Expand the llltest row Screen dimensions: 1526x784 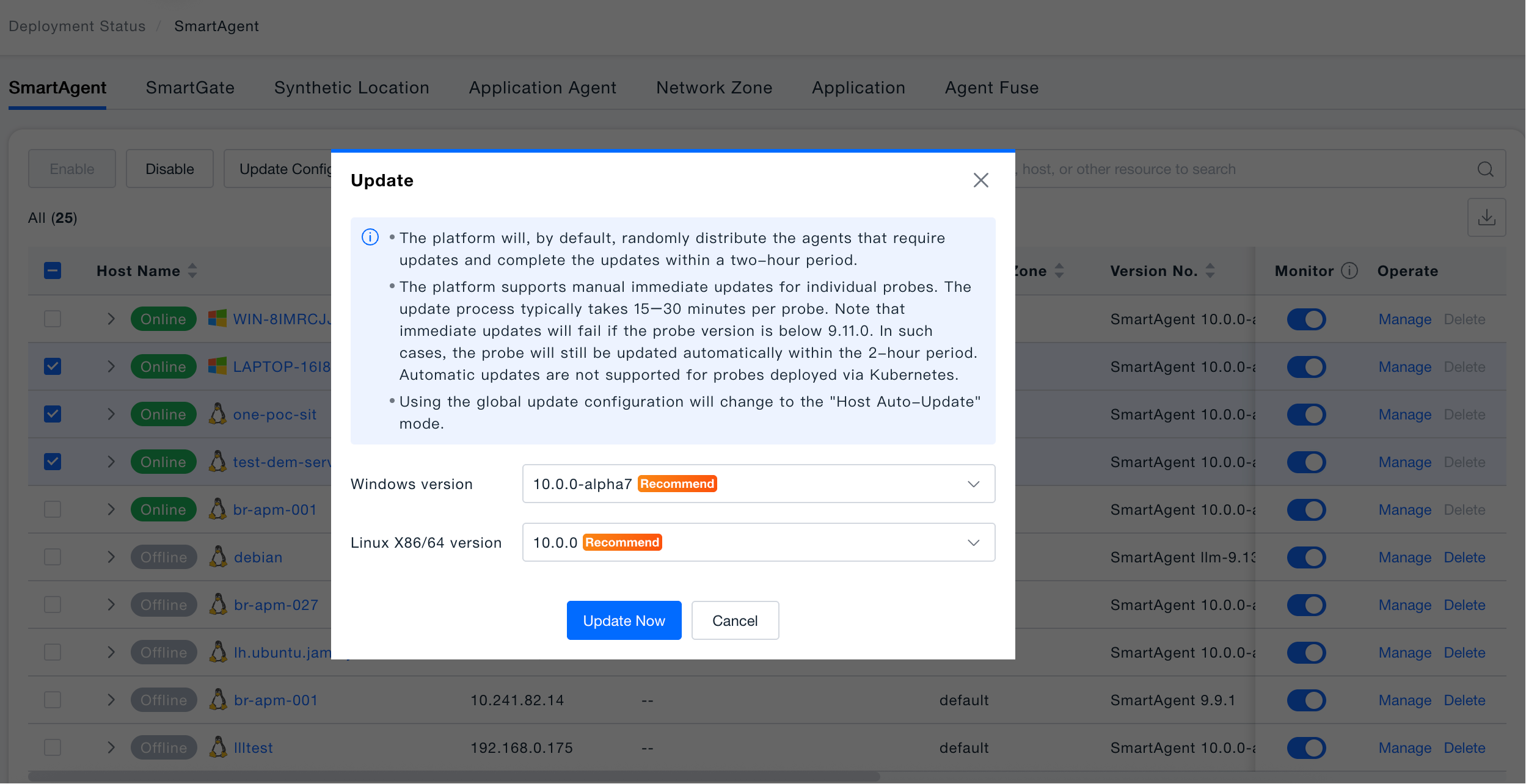point(111,747)
